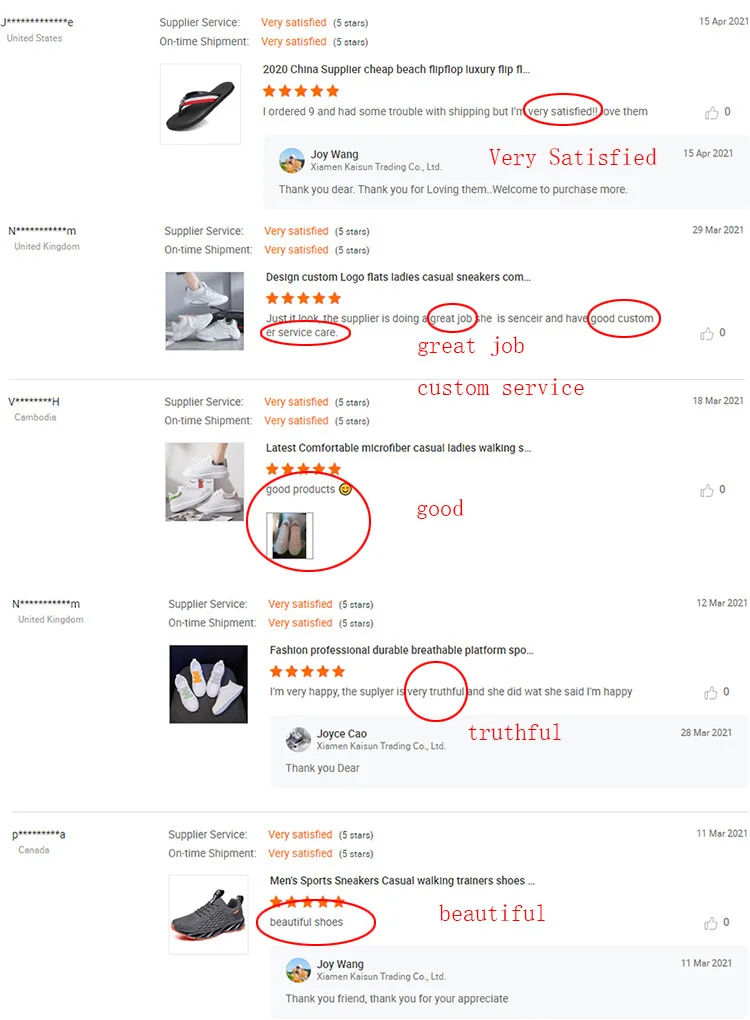Screen dimensions: 750x1020
Task: Open '2020 China Supplier cheap beach flipflop' link
Action: pyautogui.click(x=395, y=69)
